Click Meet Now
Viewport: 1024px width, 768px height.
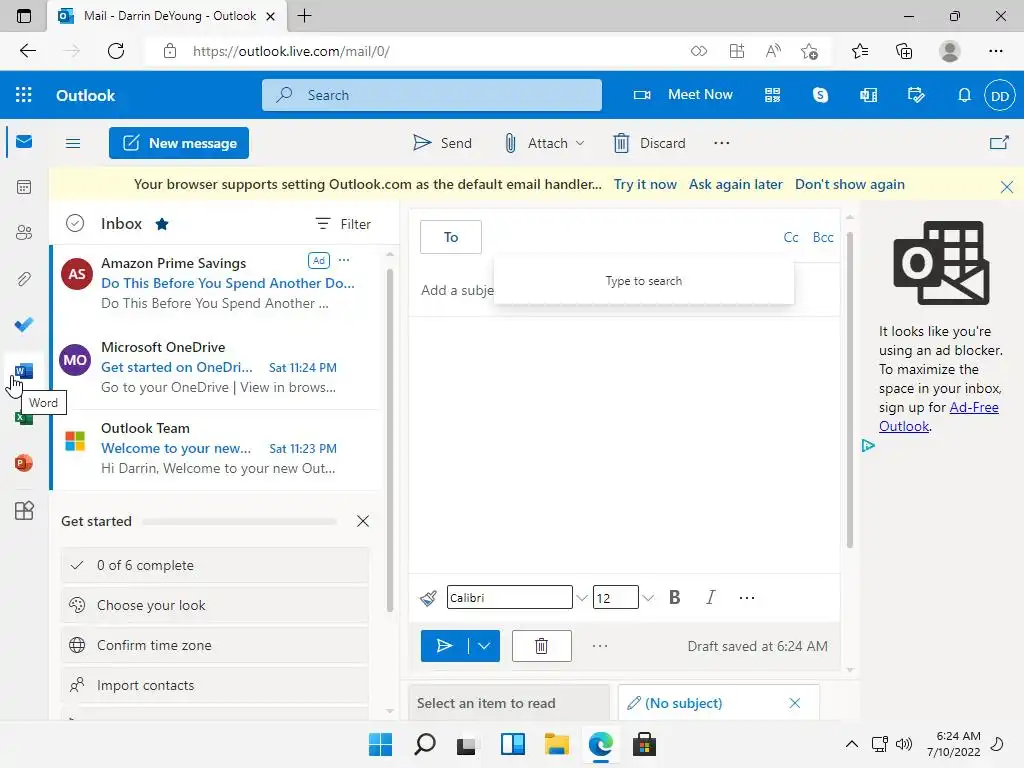683,95
